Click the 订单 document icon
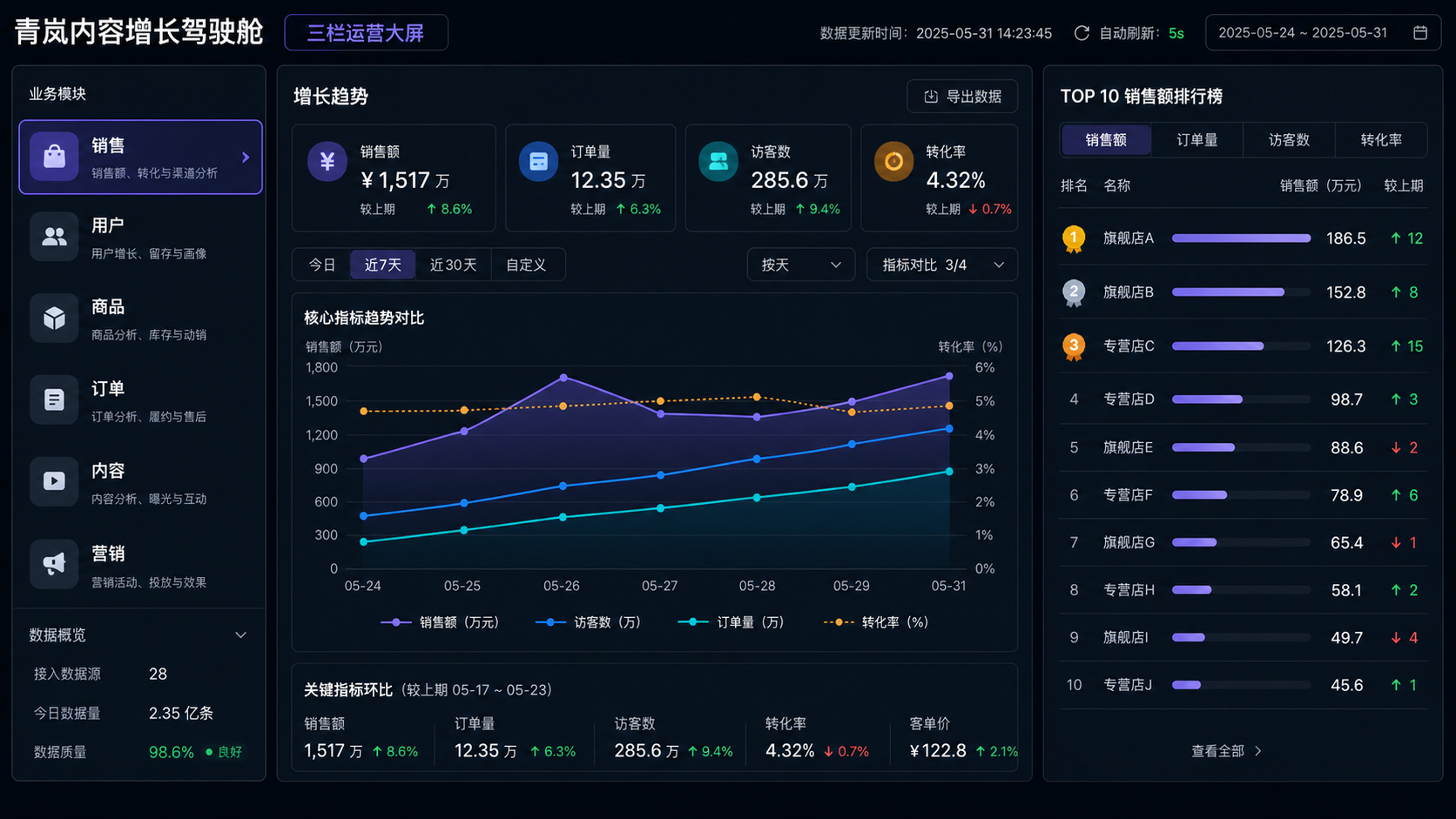 click(x=54, y=399)
